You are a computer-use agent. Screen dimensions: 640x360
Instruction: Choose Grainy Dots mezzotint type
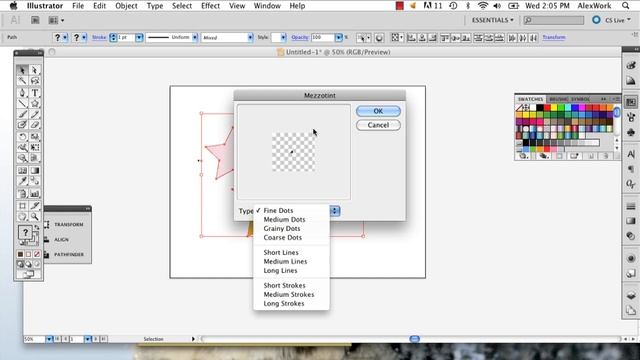(x=282, y=229)
